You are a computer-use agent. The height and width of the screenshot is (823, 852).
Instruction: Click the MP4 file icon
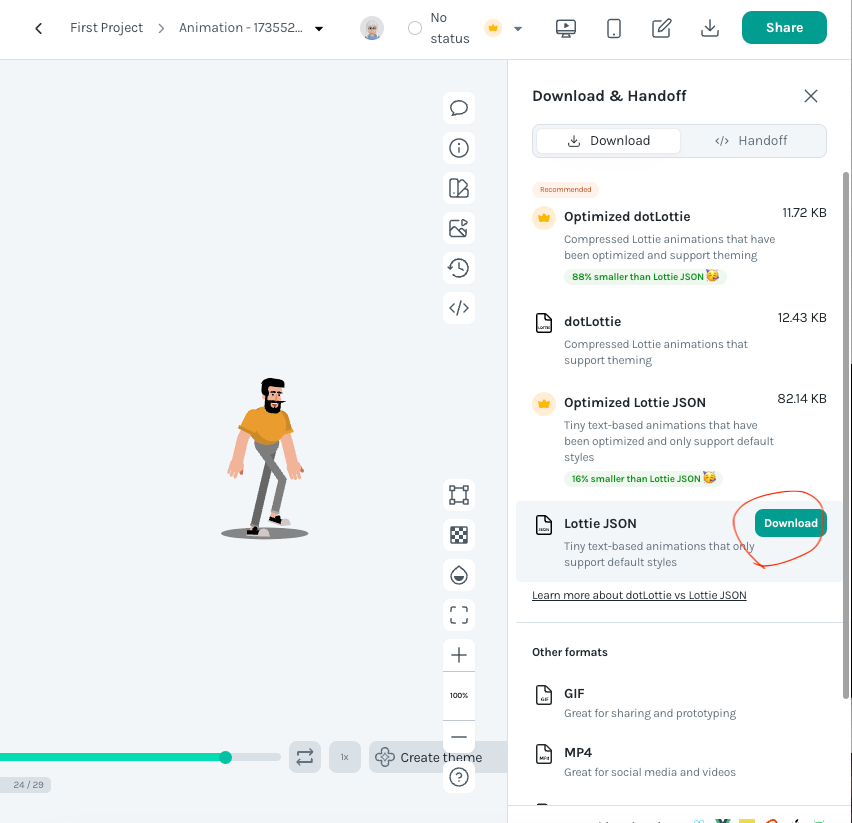(x=543, y=754)
